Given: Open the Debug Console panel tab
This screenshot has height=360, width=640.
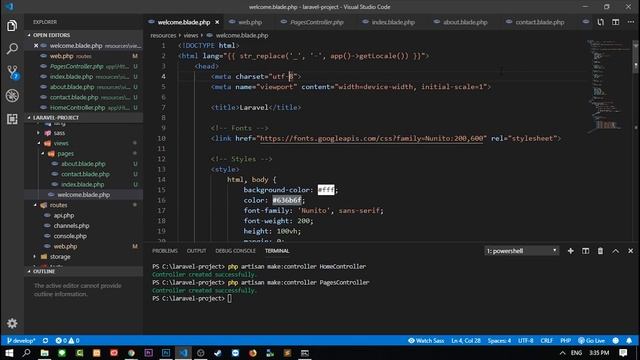Looking at the screenshot, I should tap(235, 251).
